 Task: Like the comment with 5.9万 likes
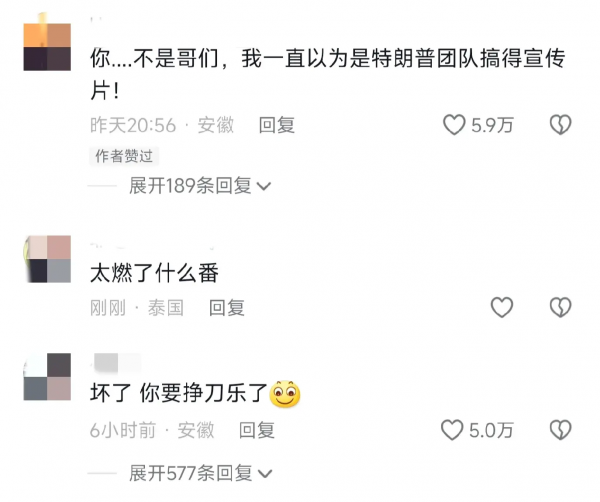(454, 125)
